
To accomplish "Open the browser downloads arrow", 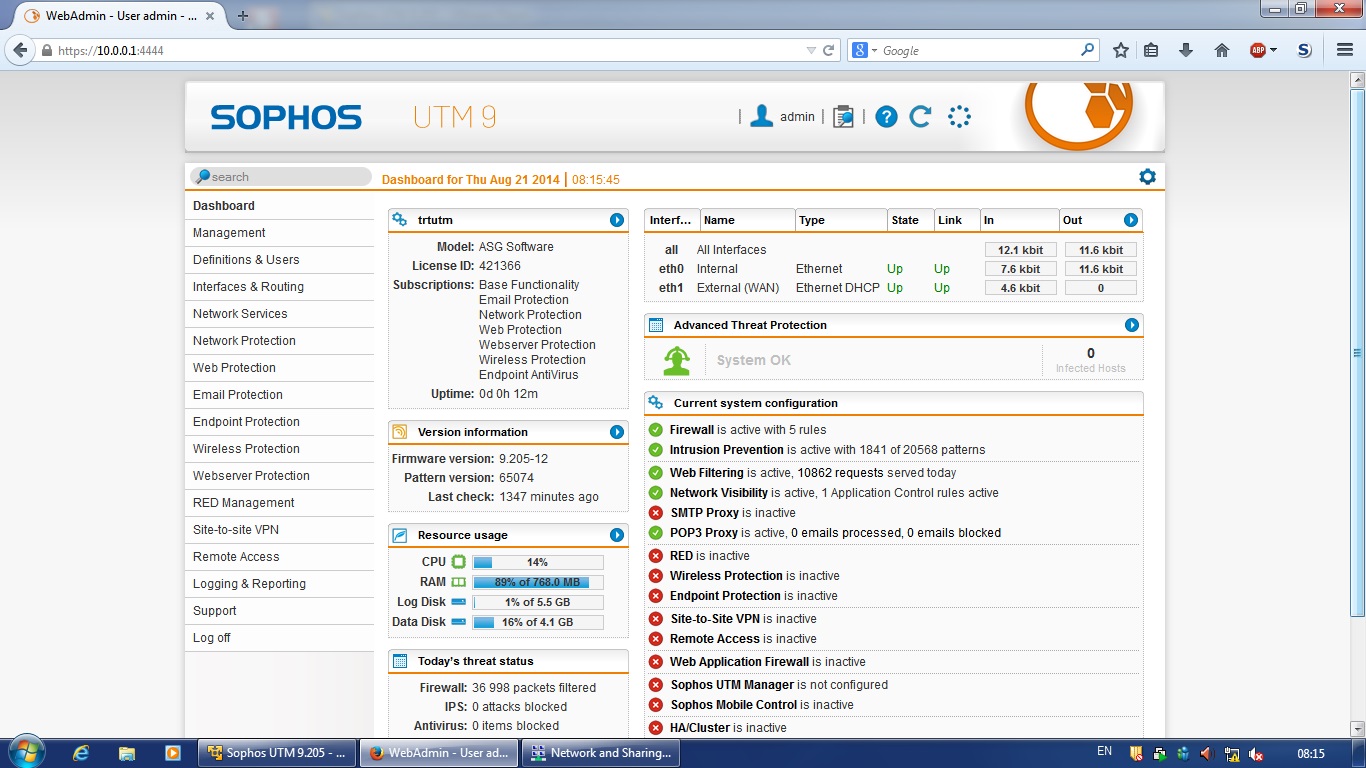I will click(1186, 50).
